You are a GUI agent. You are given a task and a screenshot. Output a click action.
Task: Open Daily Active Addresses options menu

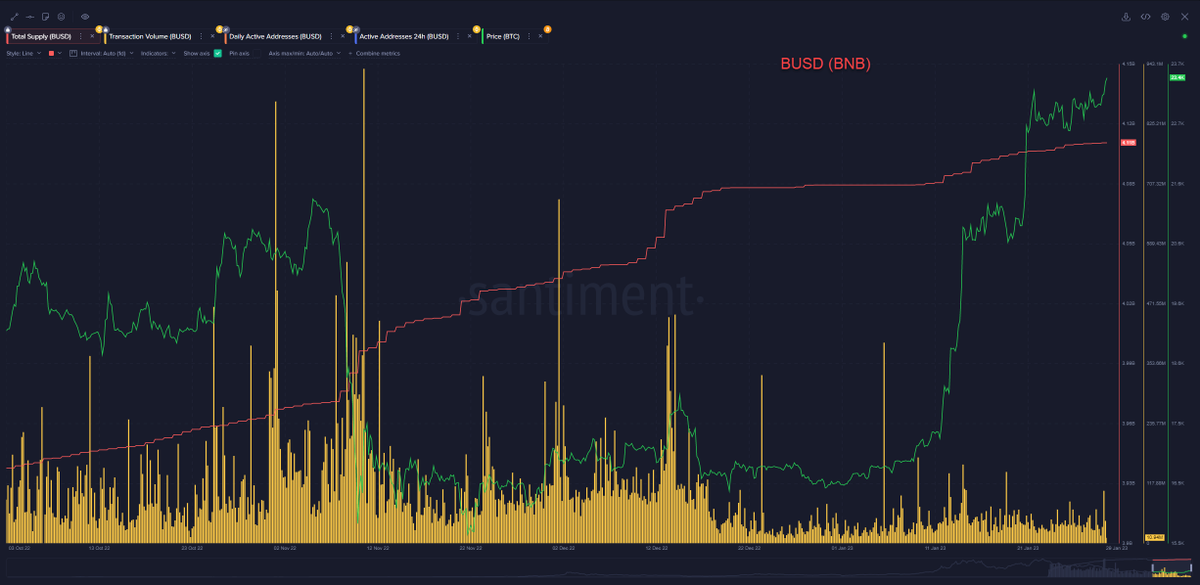click(331, 36)
